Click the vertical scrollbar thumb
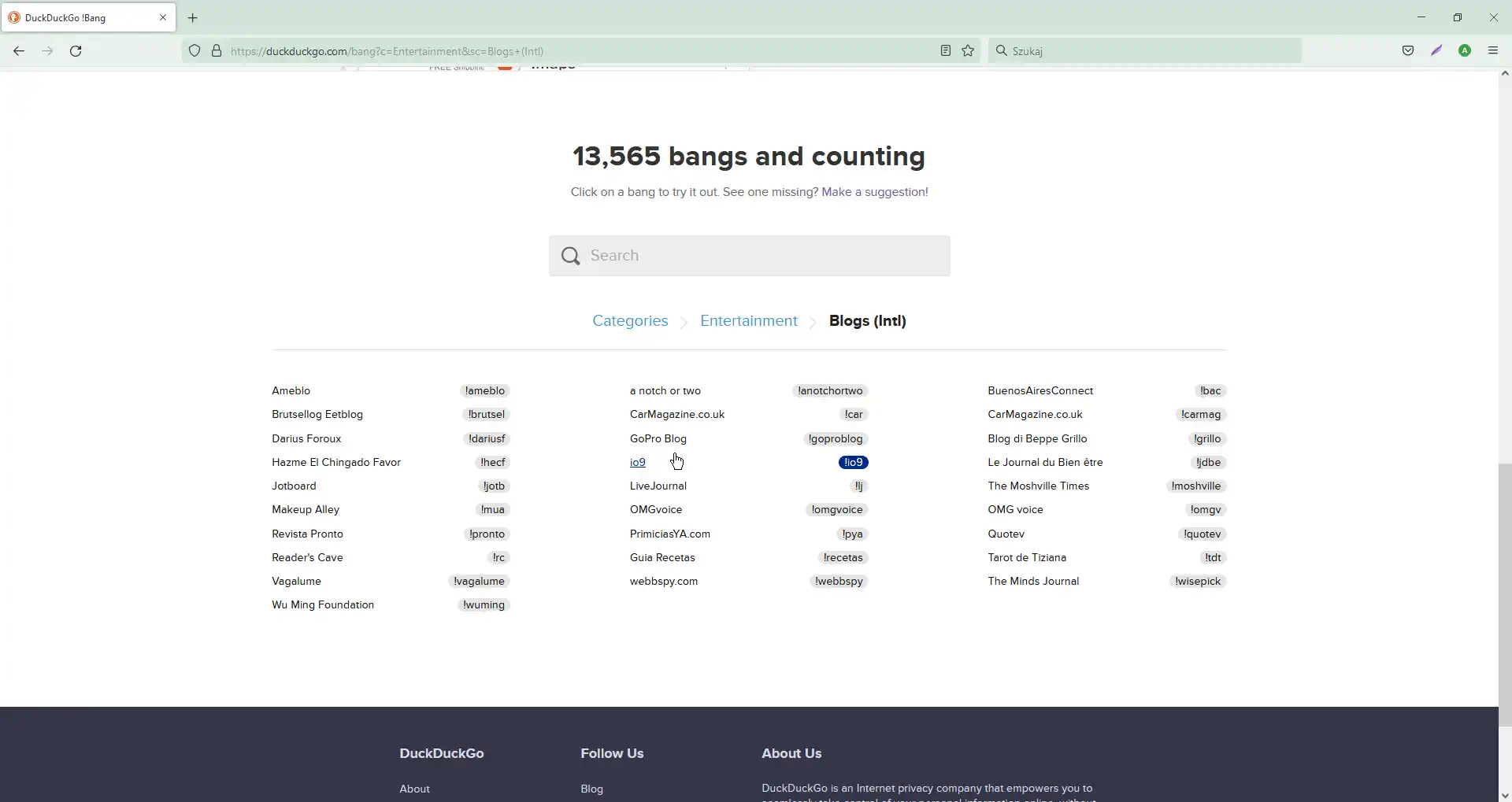 pos(1505,595)
